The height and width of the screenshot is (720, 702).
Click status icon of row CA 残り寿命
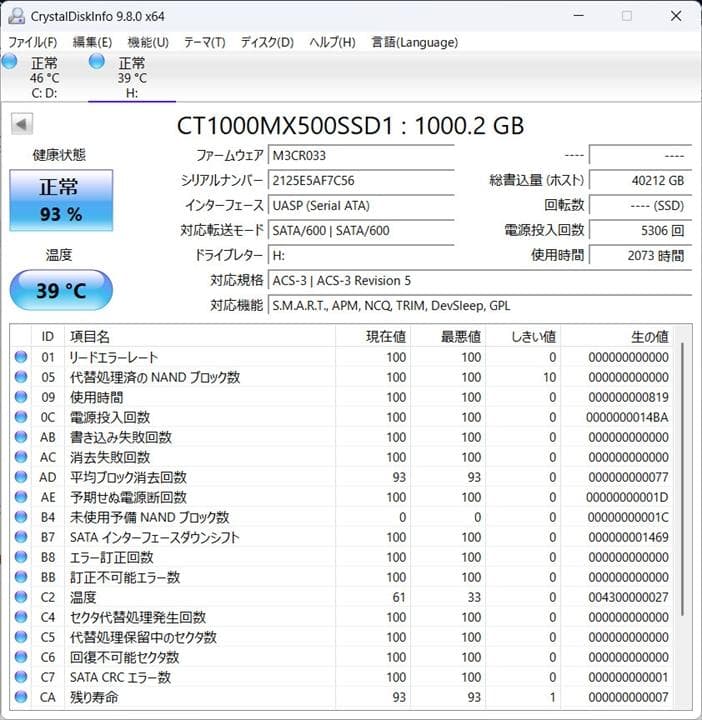click(x=21, y=697)
